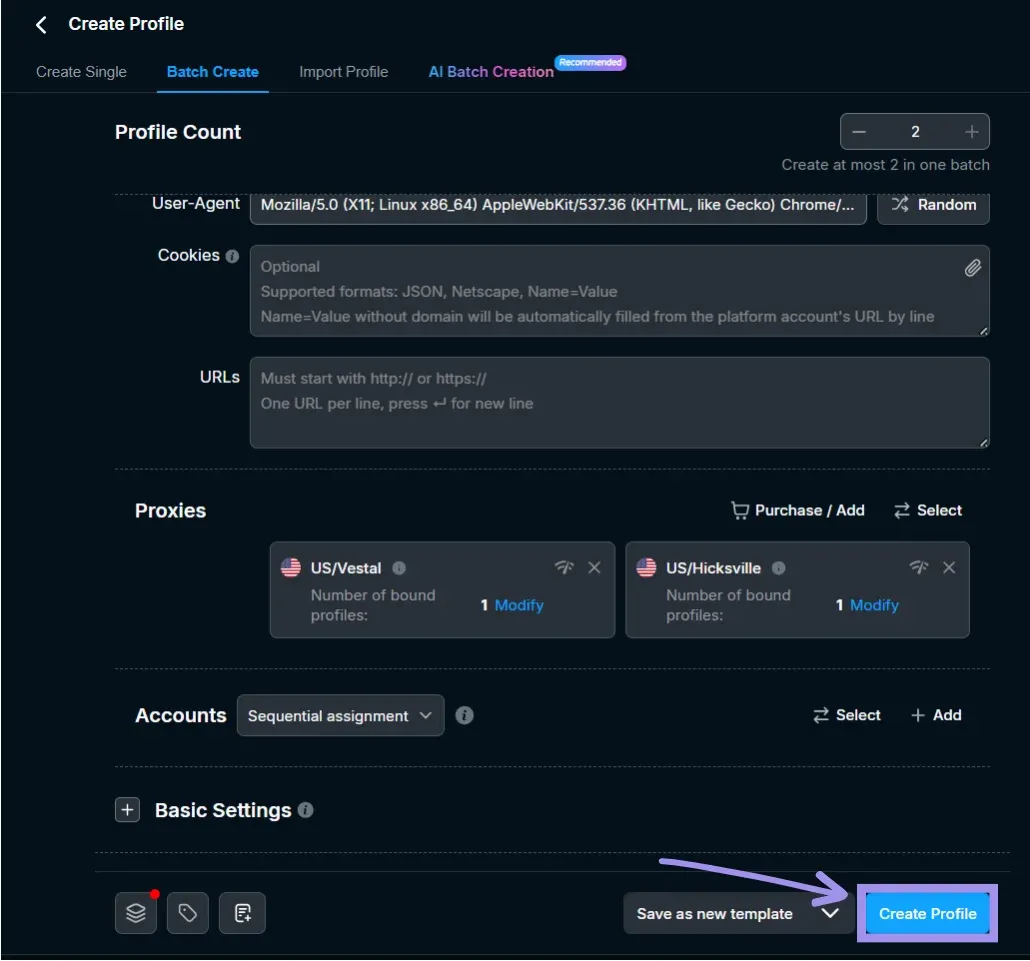Show Basic Settings info tooltip
The image size is (1030, 961).
click(x=305, y=811)
